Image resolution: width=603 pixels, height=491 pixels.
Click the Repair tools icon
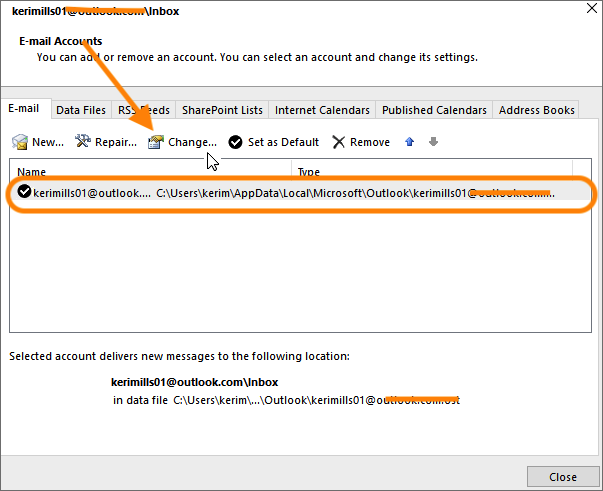[x=83, y=141]
